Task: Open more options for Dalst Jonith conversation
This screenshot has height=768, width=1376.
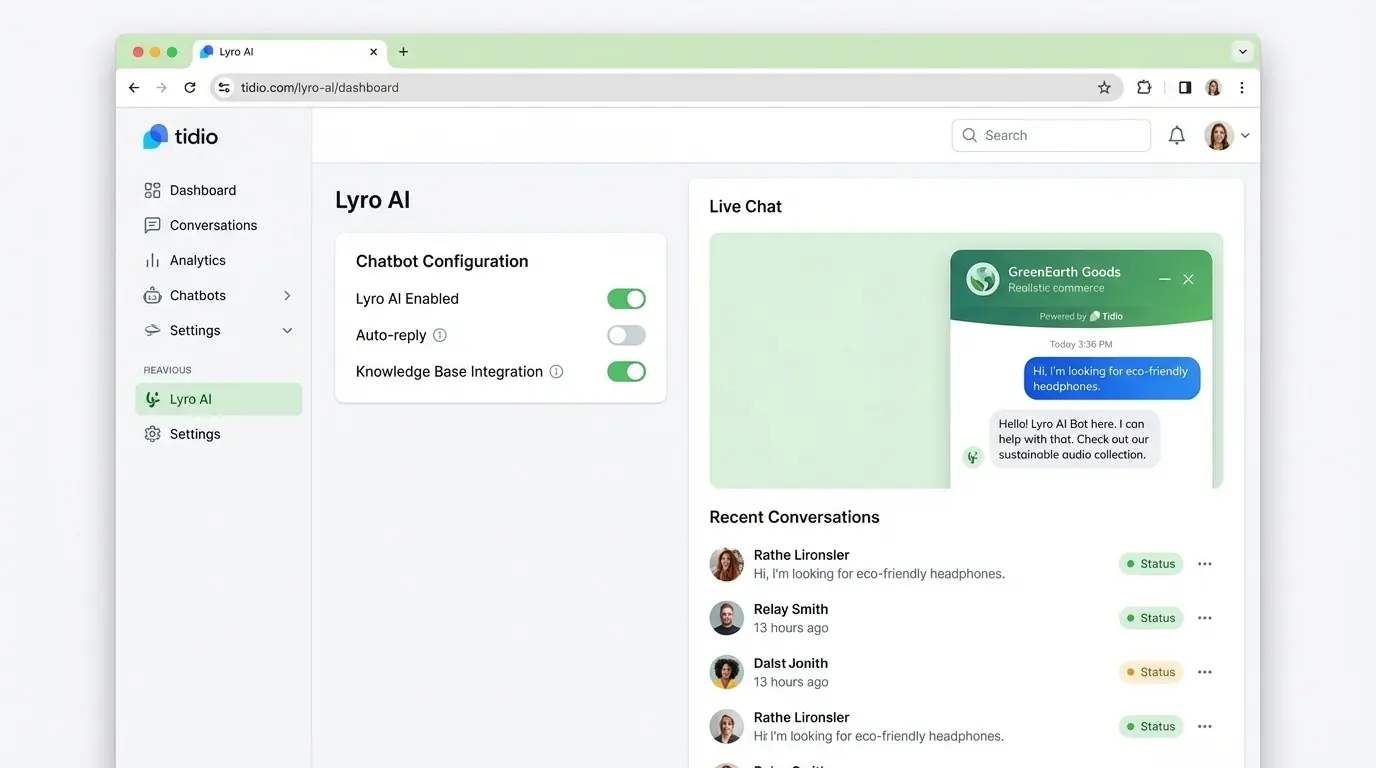Action: [x=1205, y=672]
